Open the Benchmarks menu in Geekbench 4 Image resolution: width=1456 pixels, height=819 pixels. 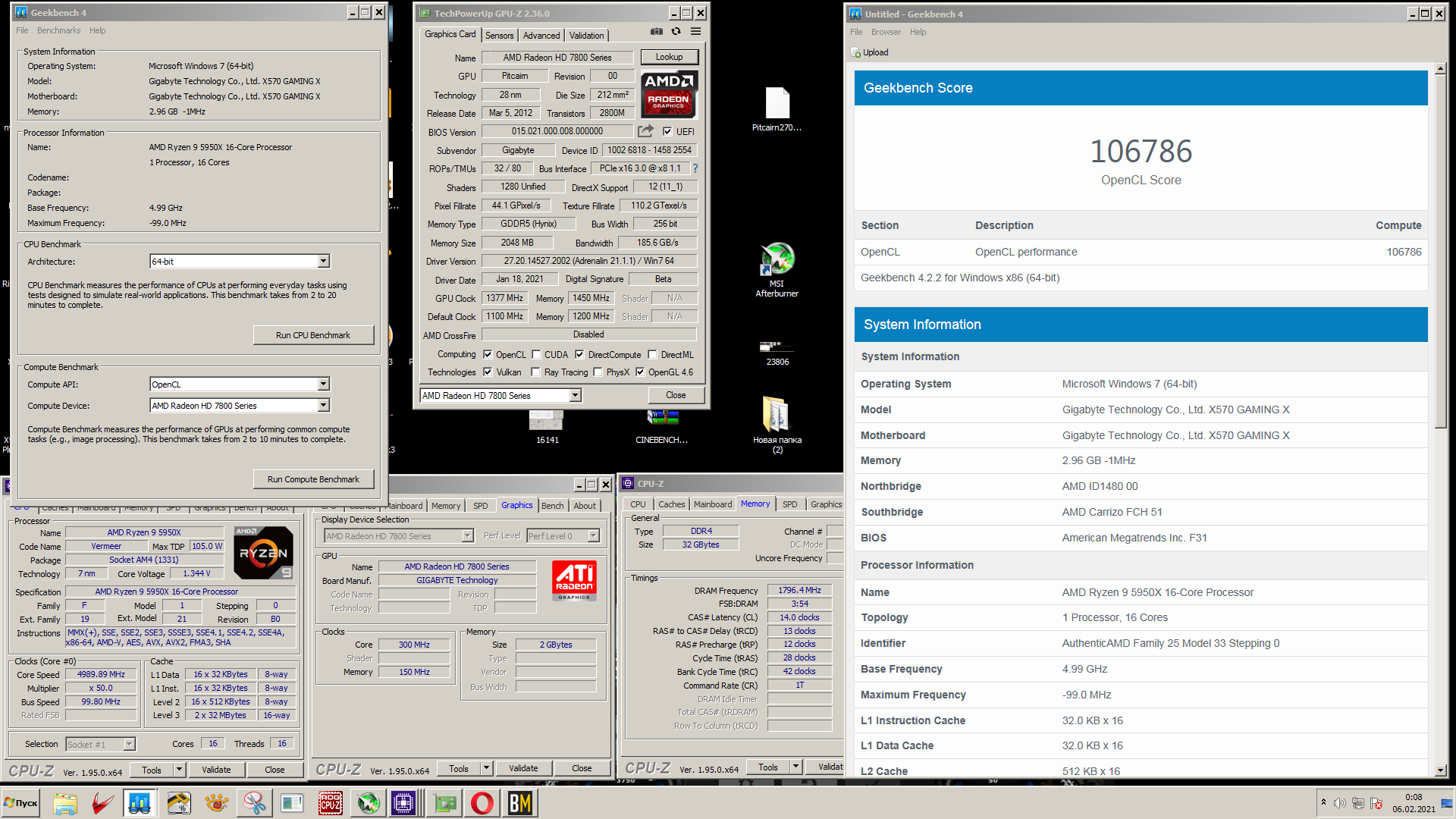[58, 30]
